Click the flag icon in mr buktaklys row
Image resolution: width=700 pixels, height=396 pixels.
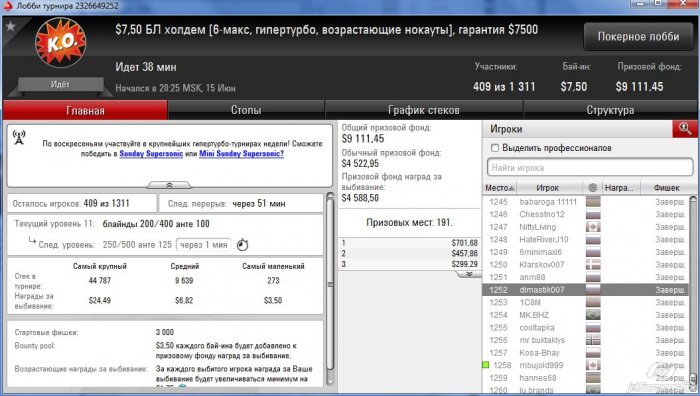point(593,340)
